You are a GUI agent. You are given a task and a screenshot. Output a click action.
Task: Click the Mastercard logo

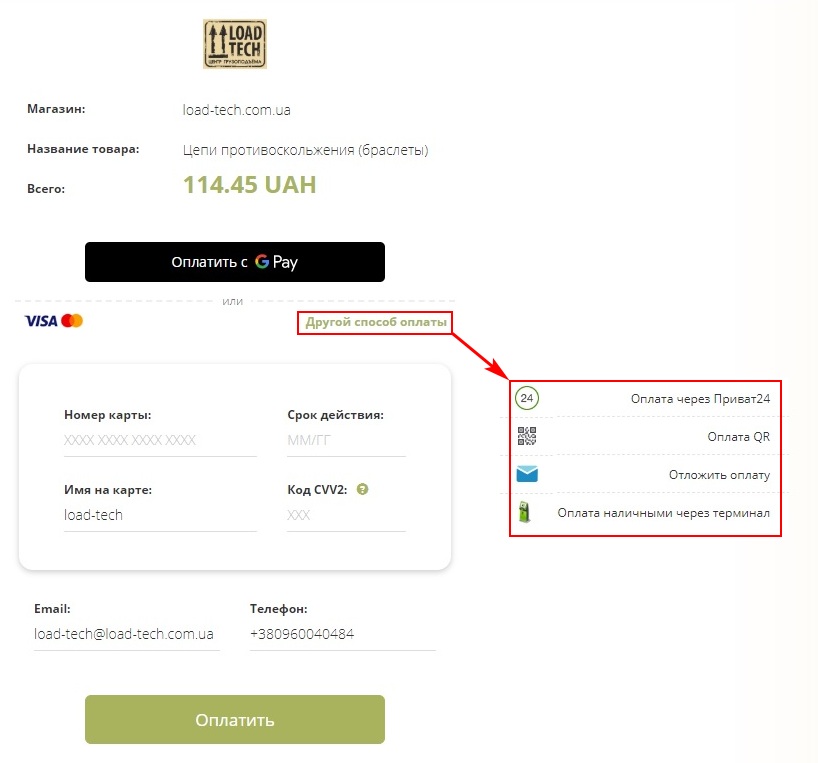[x=72, y=321]
